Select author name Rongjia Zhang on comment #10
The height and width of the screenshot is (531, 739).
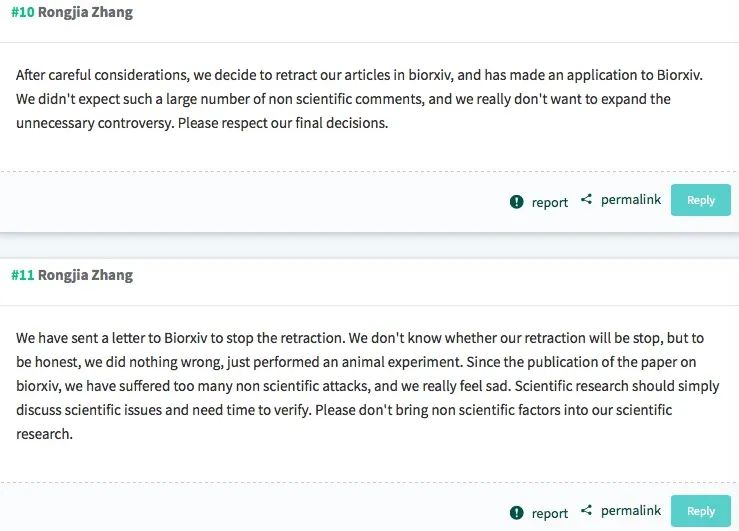click(x=85, y=13)
